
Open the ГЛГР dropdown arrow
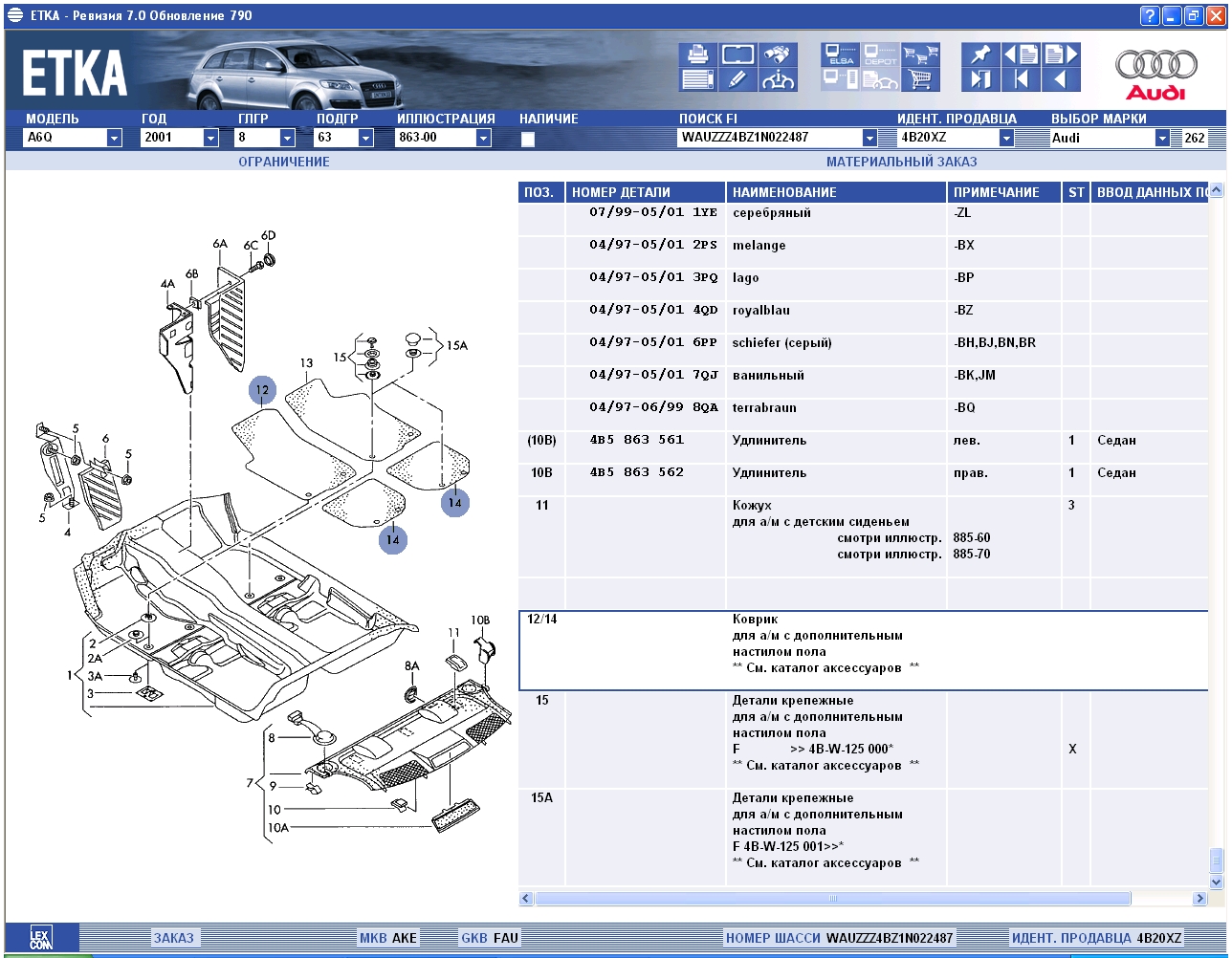(287, 139)
